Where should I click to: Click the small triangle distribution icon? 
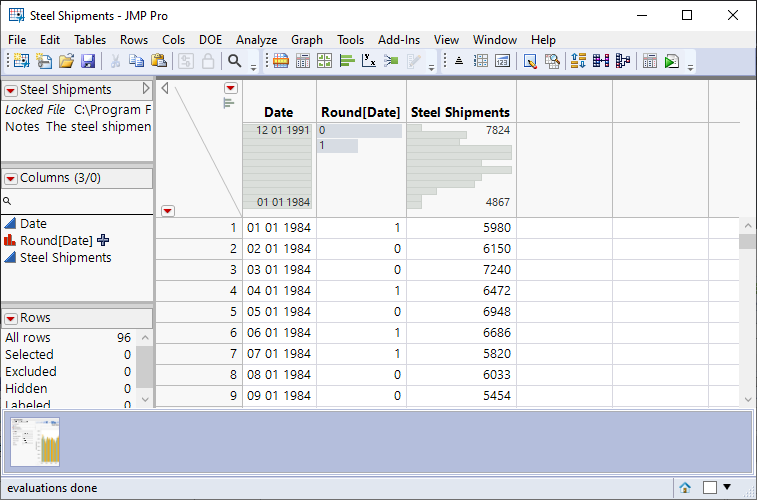pos(459,61)
